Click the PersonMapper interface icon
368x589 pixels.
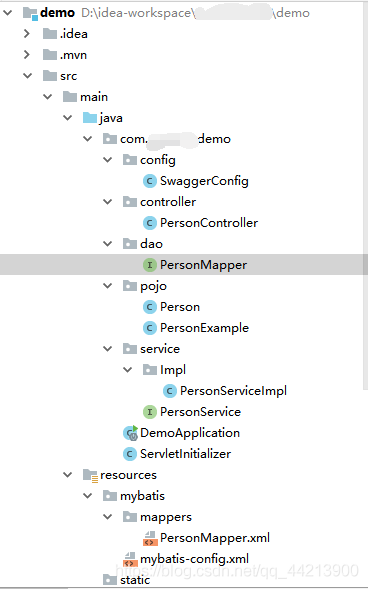(149, 265)
